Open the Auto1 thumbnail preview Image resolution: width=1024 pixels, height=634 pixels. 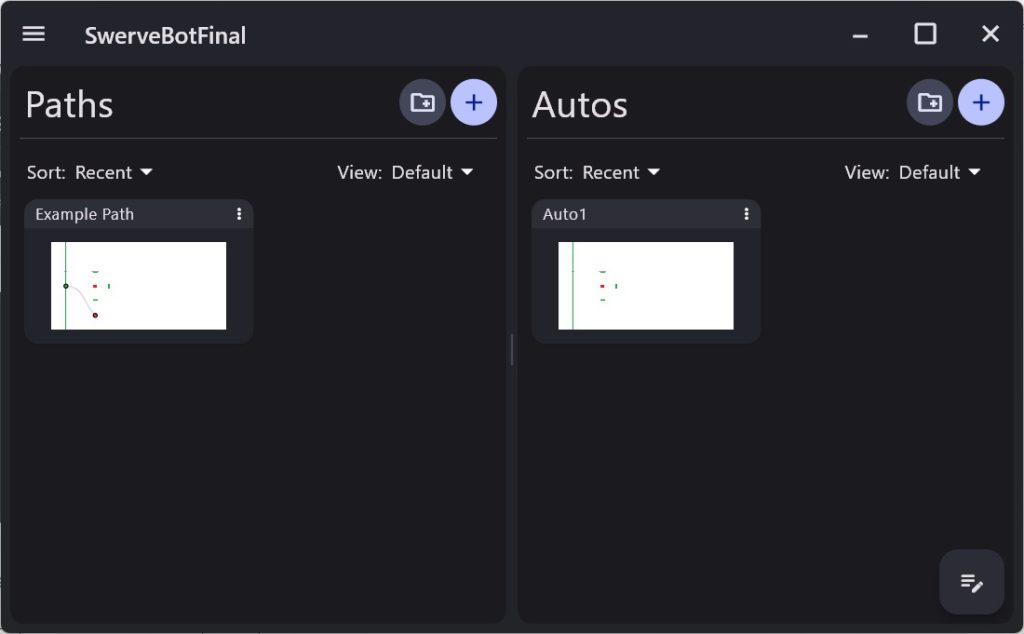pyautogui.click(x=646, y=286)
